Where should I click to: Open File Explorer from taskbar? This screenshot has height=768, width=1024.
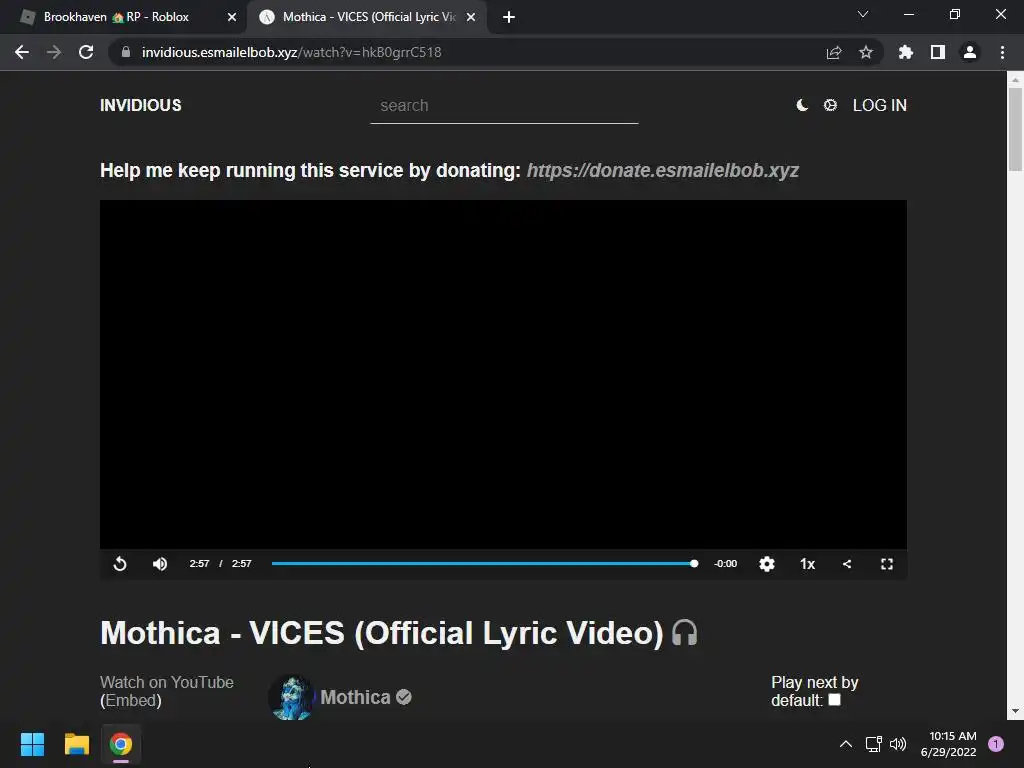point(76,744)
